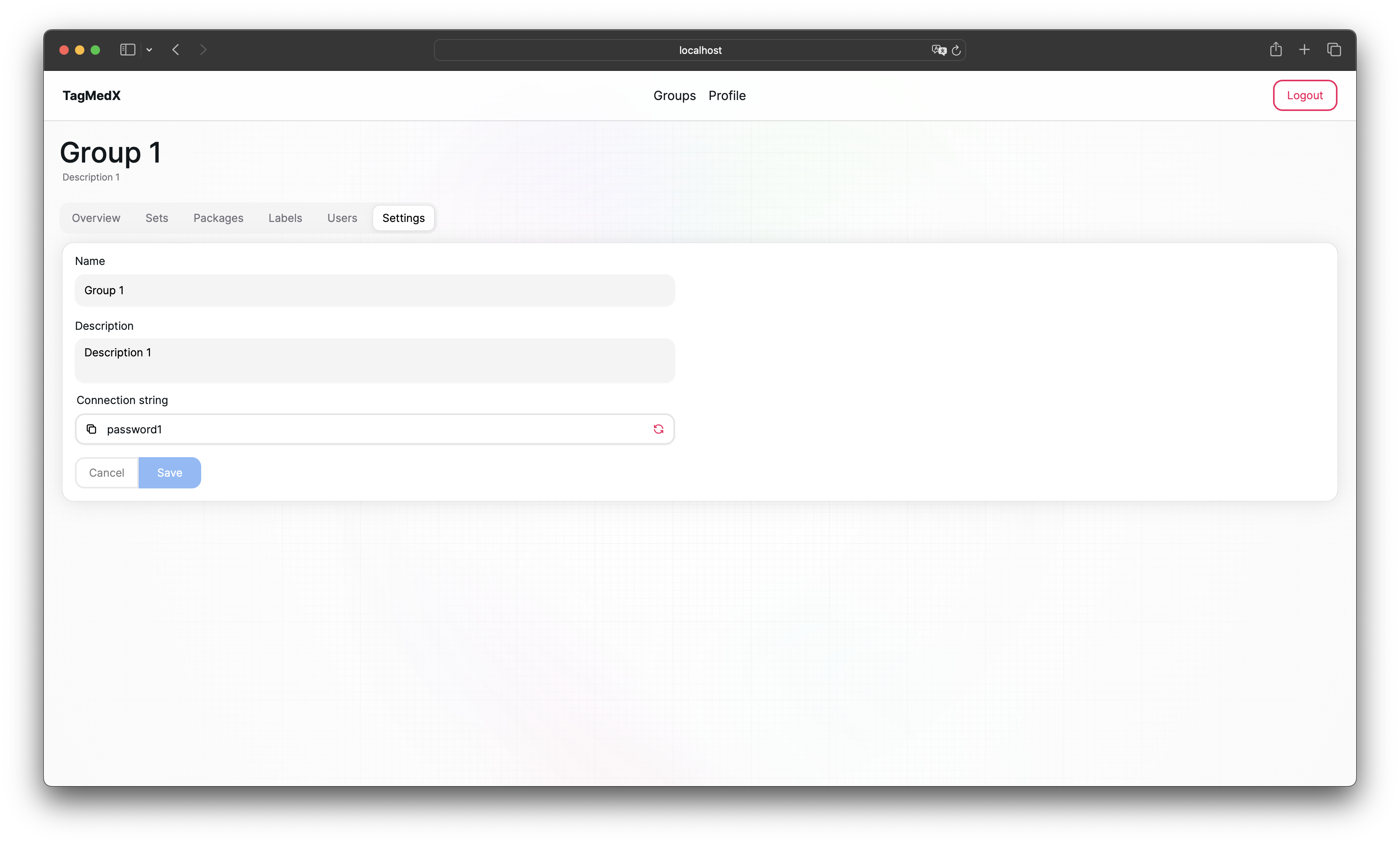Image resolution: width=1400 pixels, height=844 pixels.
Task: Go to the Packages tab
Action: [x=218, y=218]
